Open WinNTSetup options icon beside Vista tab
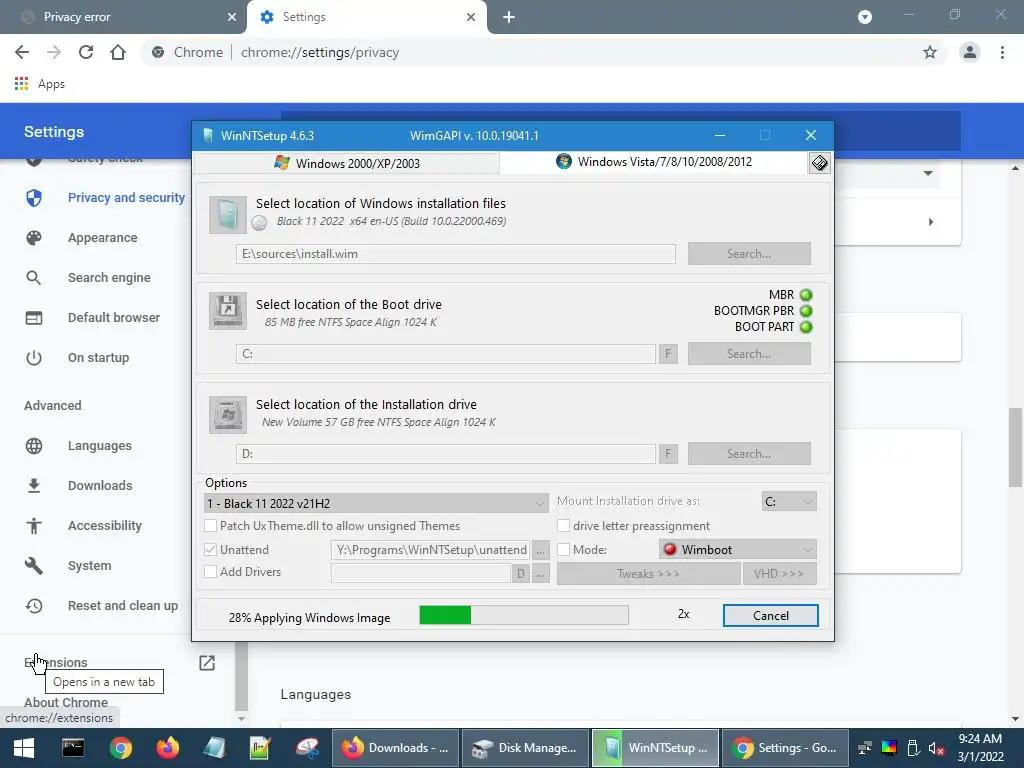Viewport: 1024px width, 768px height. coord(819,163)
